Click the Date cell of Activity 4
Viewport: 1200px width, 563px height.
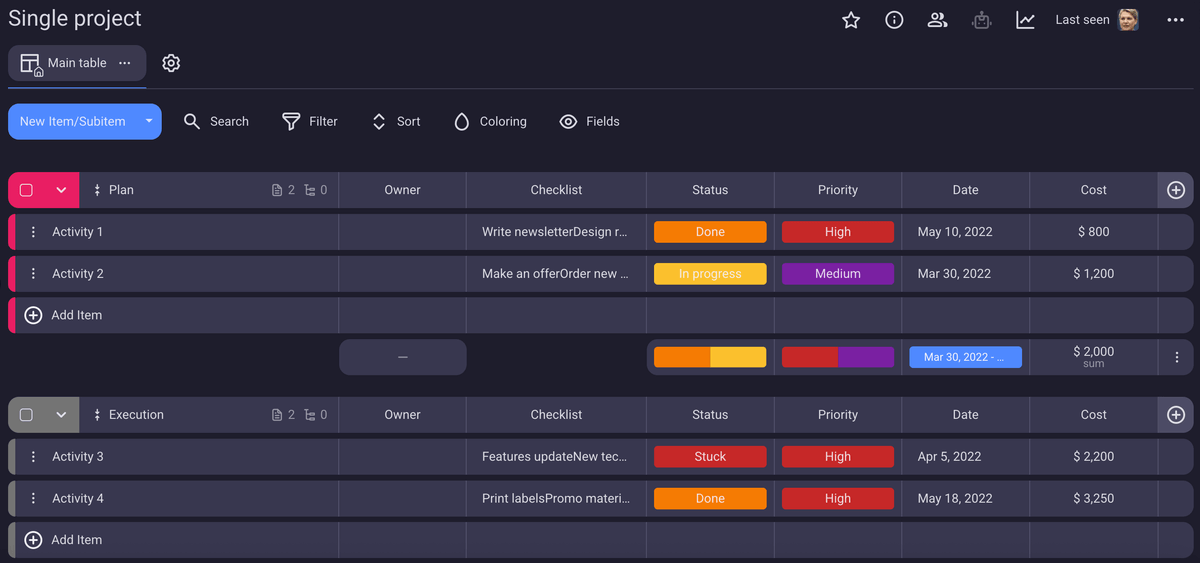tap(955, 499)
